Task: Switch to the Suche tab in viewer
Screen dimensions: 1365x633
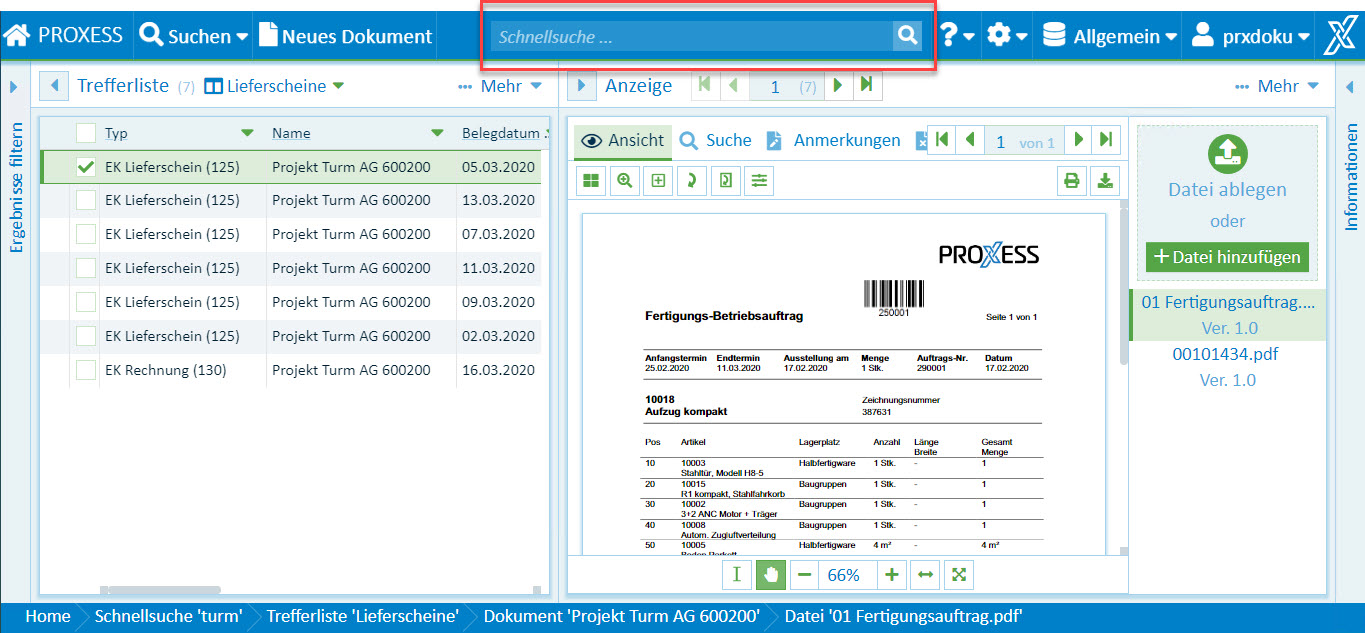Action: pos(715,141)
